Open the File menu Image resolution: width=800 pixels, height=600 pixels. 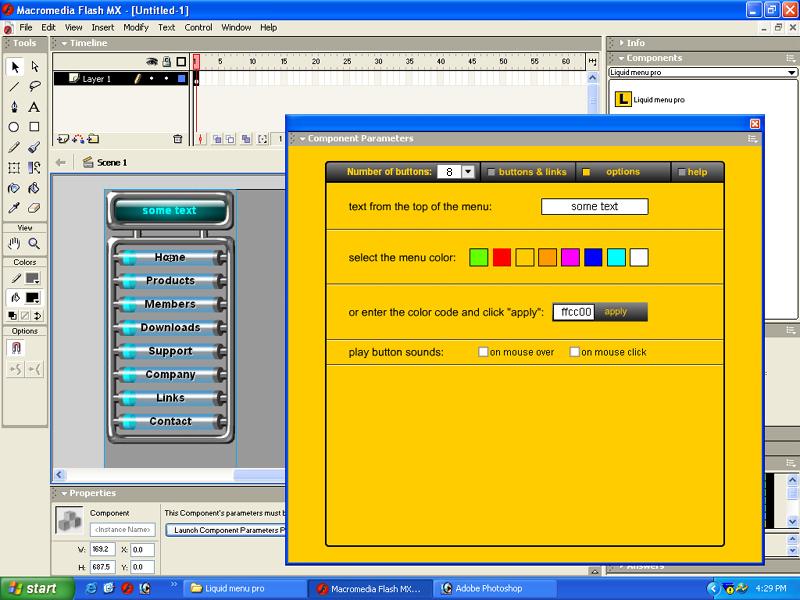pos(26,28)
